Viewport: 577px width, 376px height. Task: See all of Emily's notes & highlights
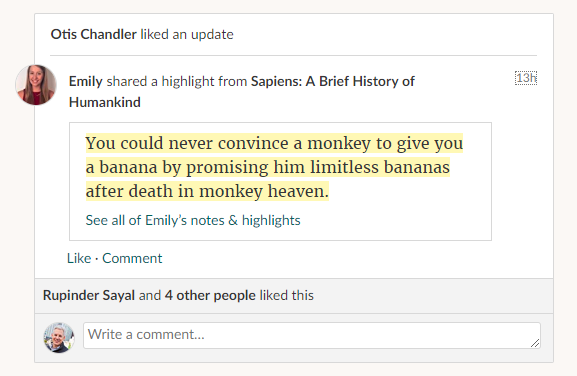(x=193, y=220)
